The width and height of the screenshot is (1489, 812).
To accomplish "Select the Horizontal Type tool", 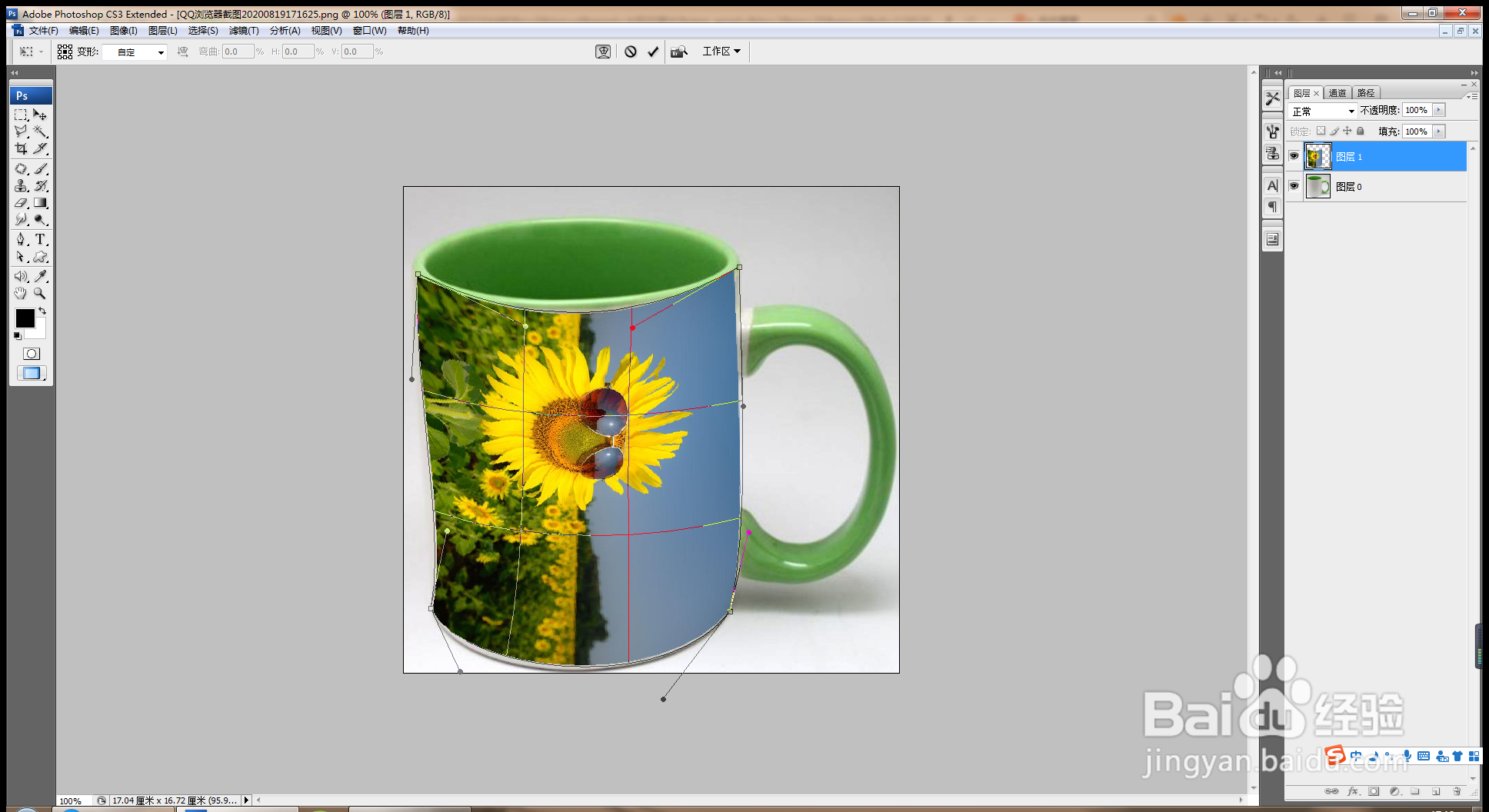I will click(x=40, y=239).
